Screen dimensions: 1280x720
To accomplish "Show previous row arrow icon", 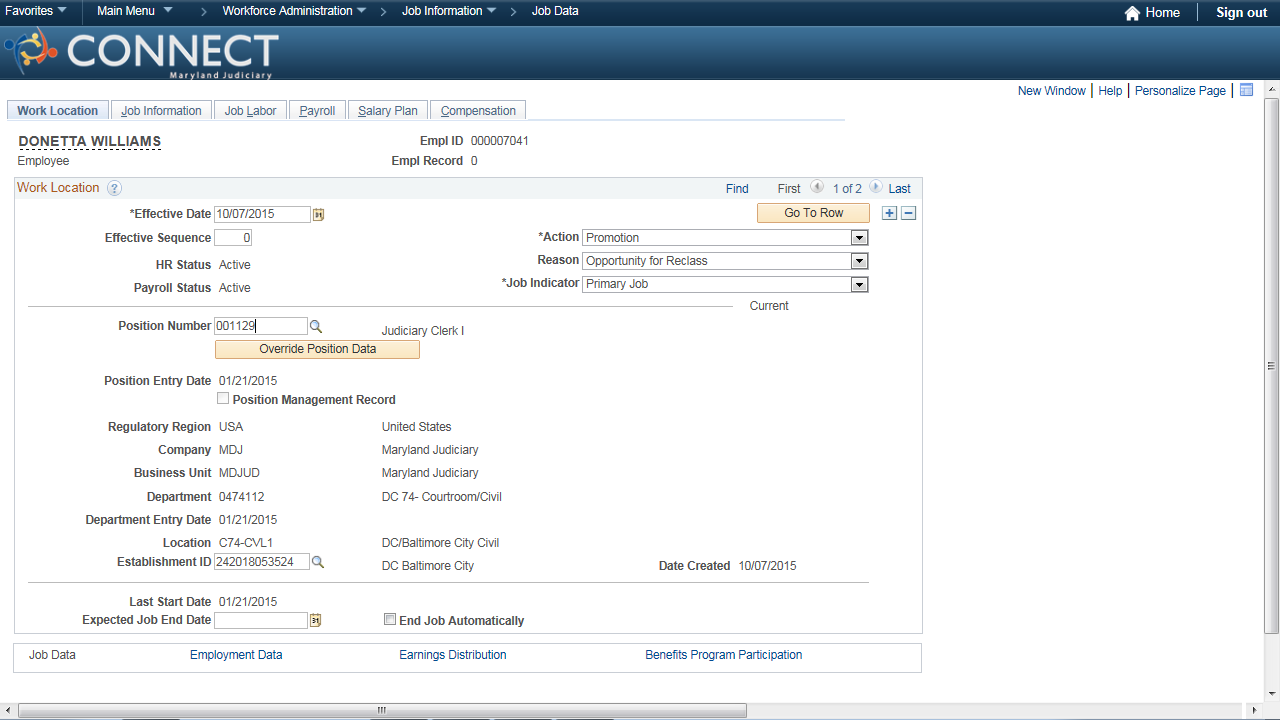I will pos(817,187).
